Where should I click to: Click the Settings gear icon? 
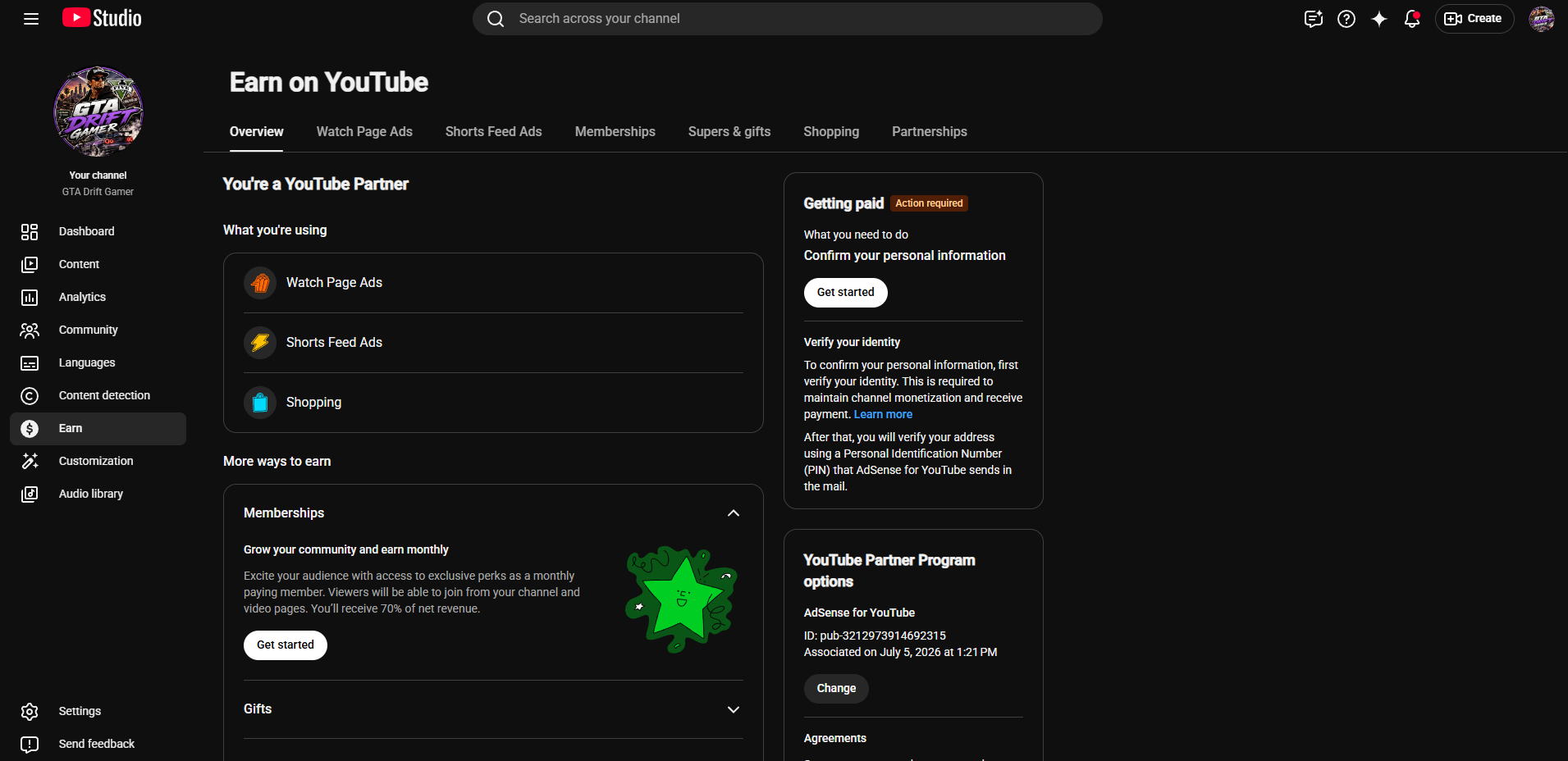tap(30, 712)
